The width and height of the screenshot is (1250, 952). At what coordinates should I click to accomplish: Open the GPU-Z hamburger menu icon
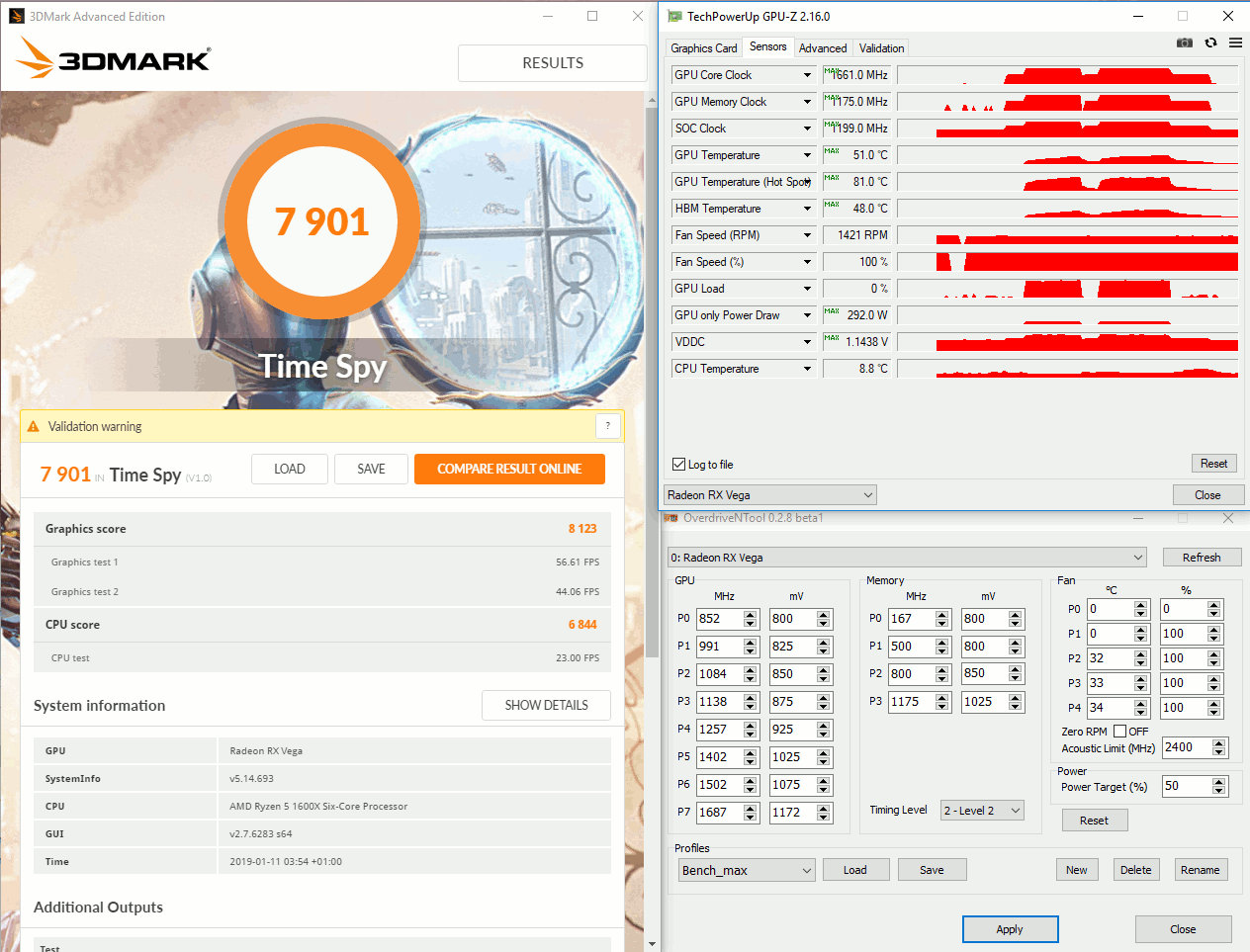pos(1236,43)
